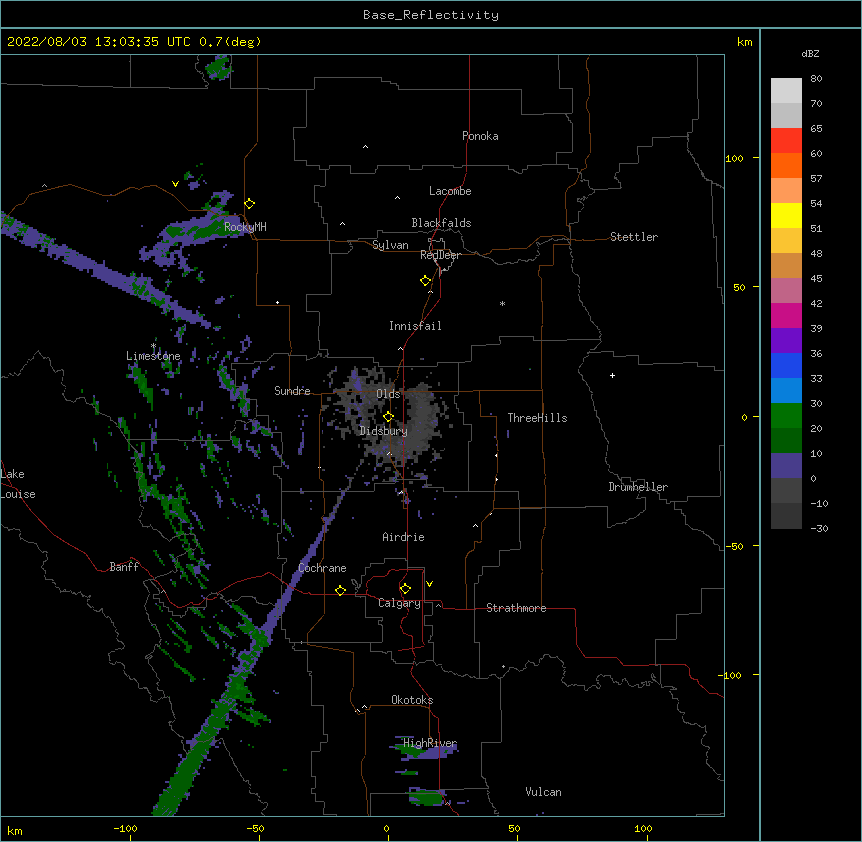862x842 pixels.
Task: Click the red 60-65 dBZ legend swatch
Action: 786,141
